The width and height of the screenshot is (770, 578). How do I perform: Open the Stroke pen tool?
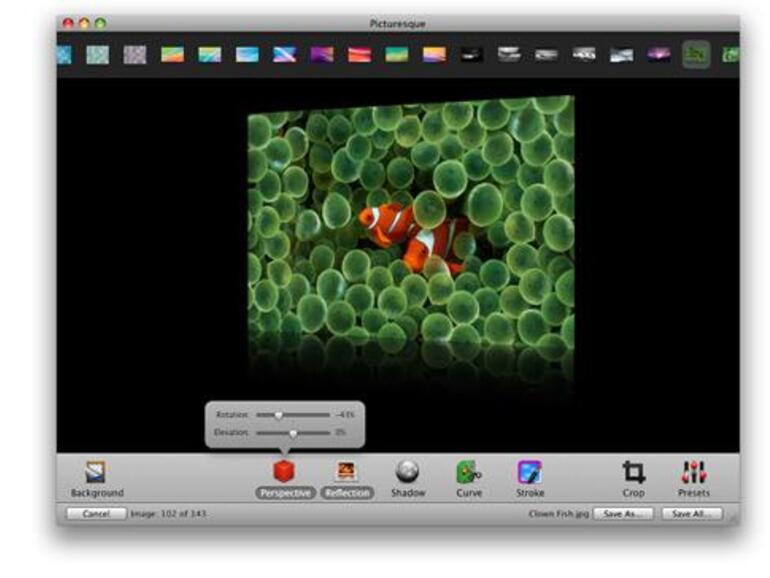pos(530,472)
